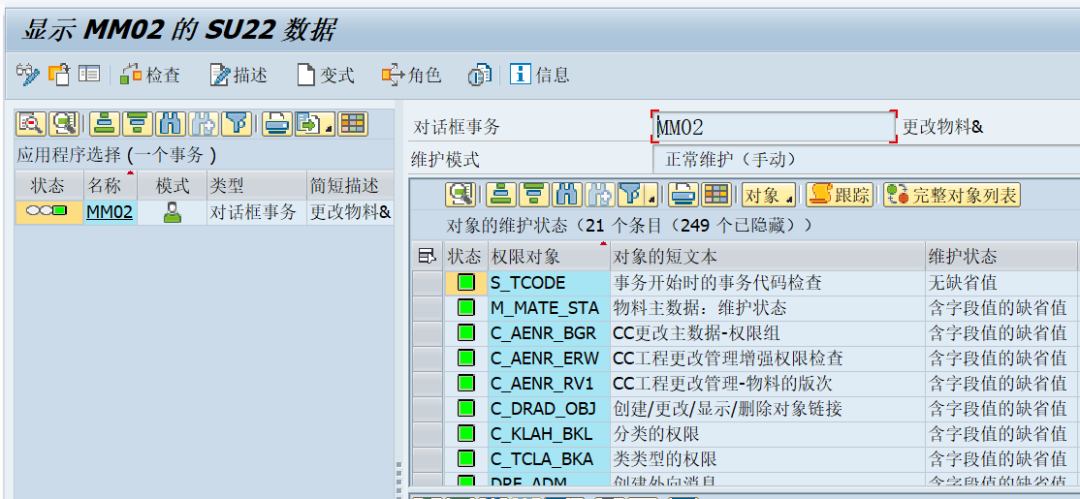Screen dimensions: 1080x499
Task: Click the 跟踪 trace button
Action: pyautogui.click(x=840, y=195)
